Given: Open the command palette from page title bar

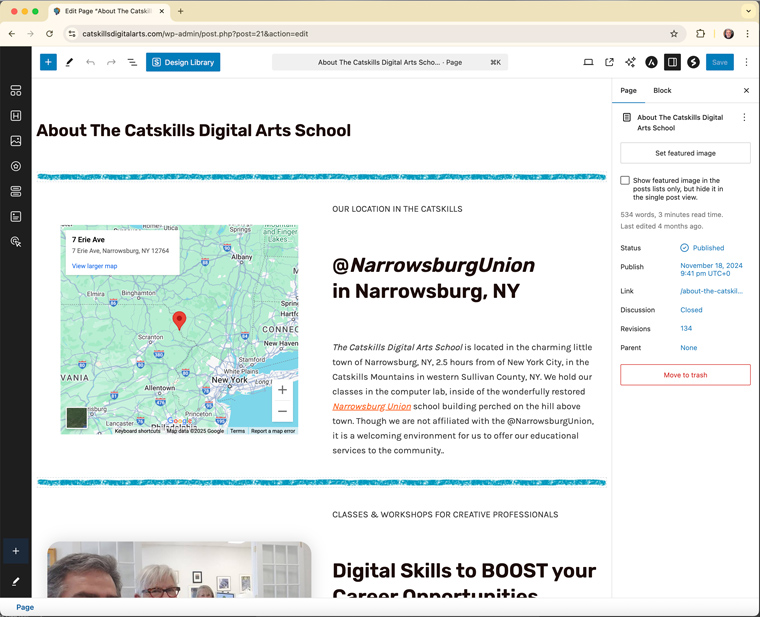Looking at the screenshot, I should (x=390, y=62).
